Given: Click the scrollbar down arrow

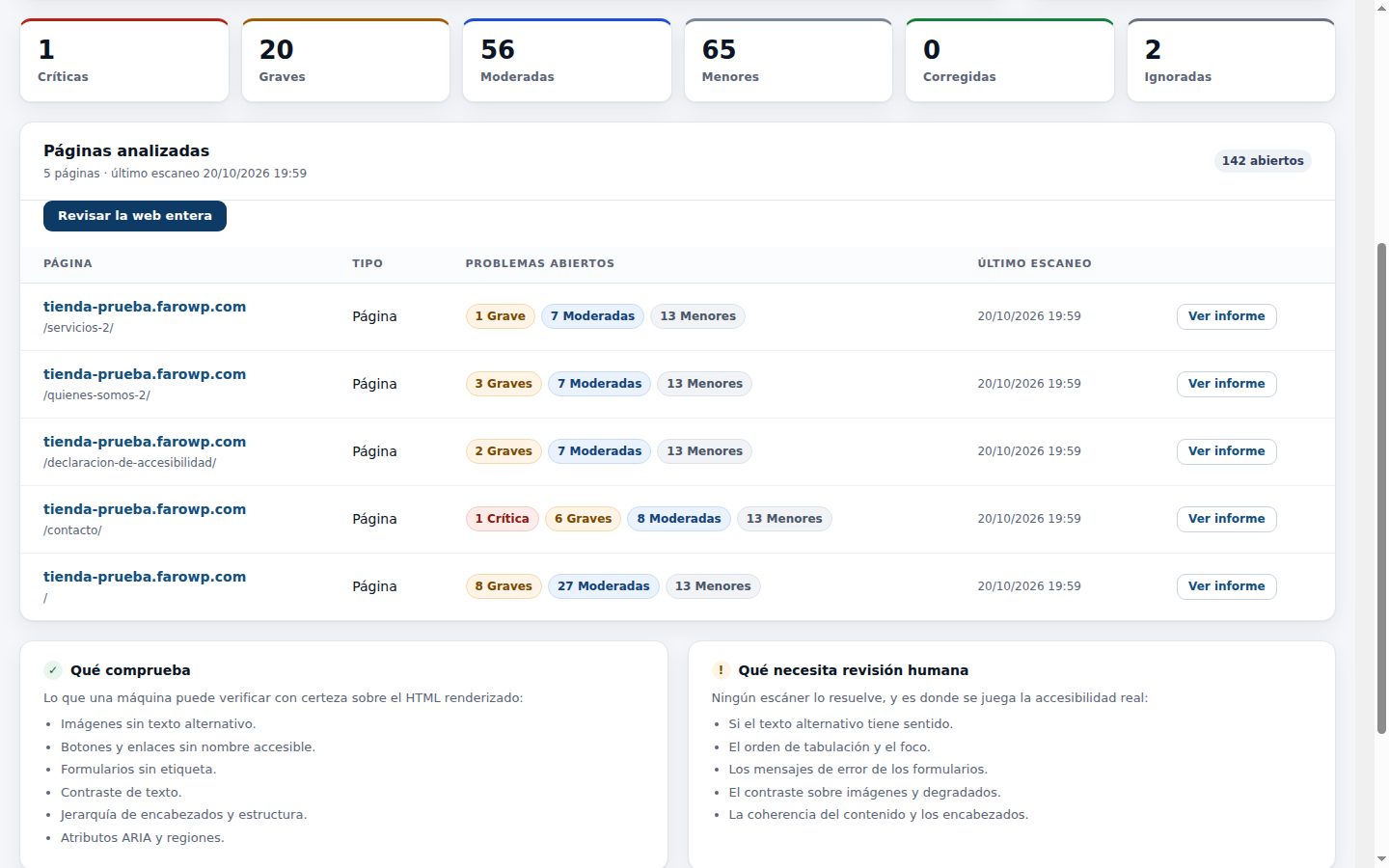Looking at the screenshot, I should point(1381,858).
